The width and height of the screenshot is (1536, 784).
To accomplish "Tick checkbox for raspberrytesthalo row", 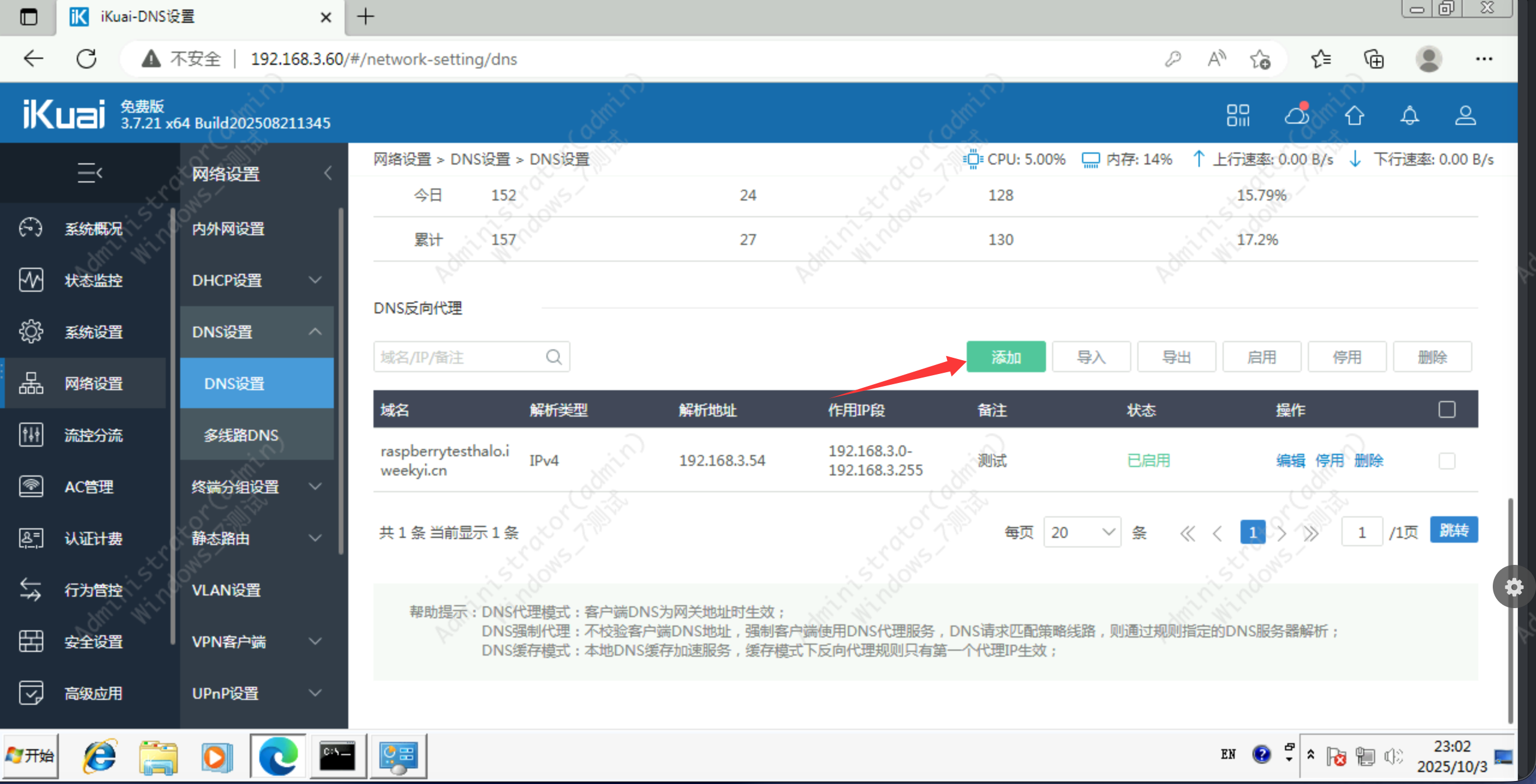I will coord(1447,460).
